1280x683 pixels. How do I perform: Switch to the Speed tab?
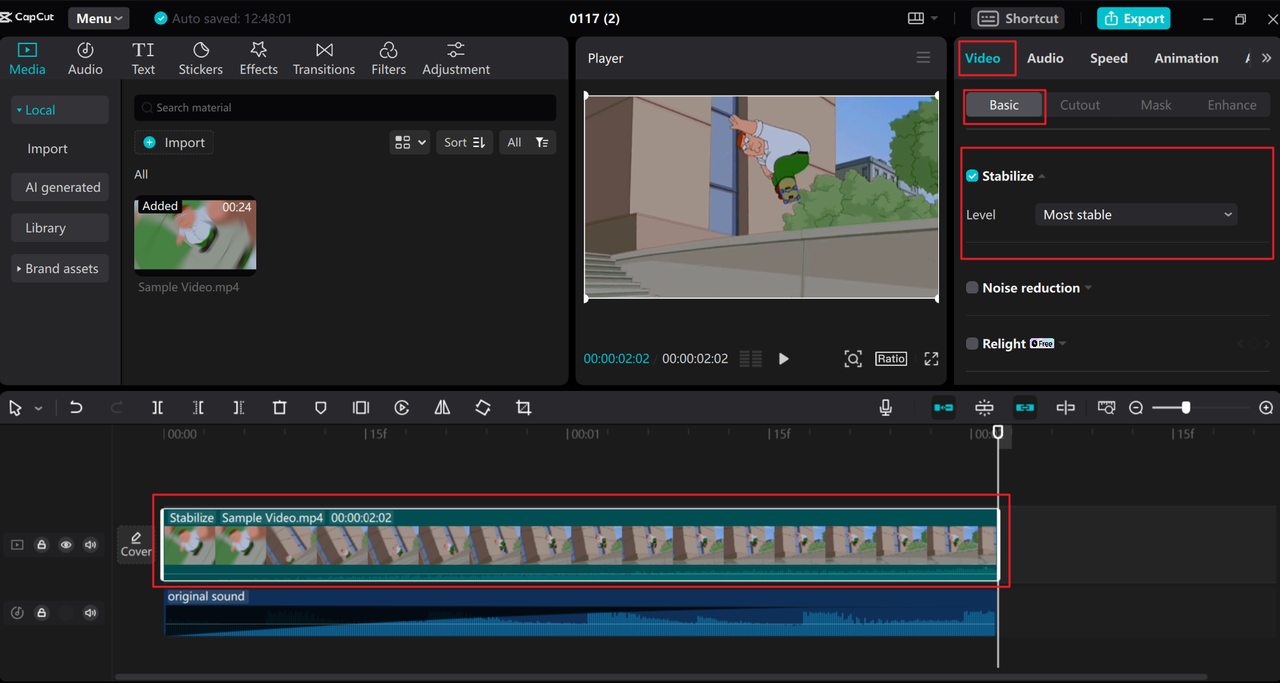click(1108, 58)
